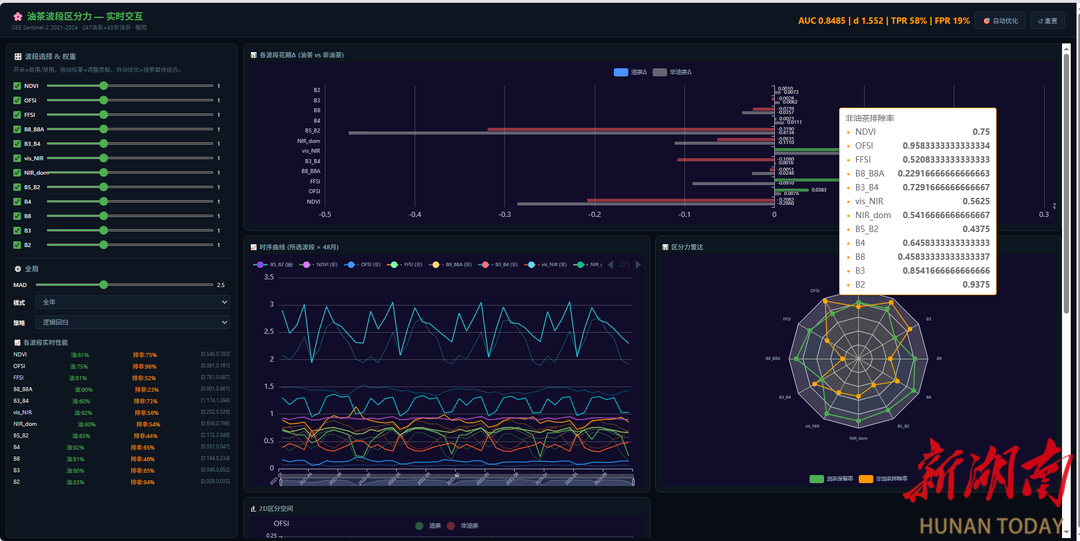Screen dimensions: 1080x541
Task: Uncheck the NDVI band checkbox
Action: point(17,86)
